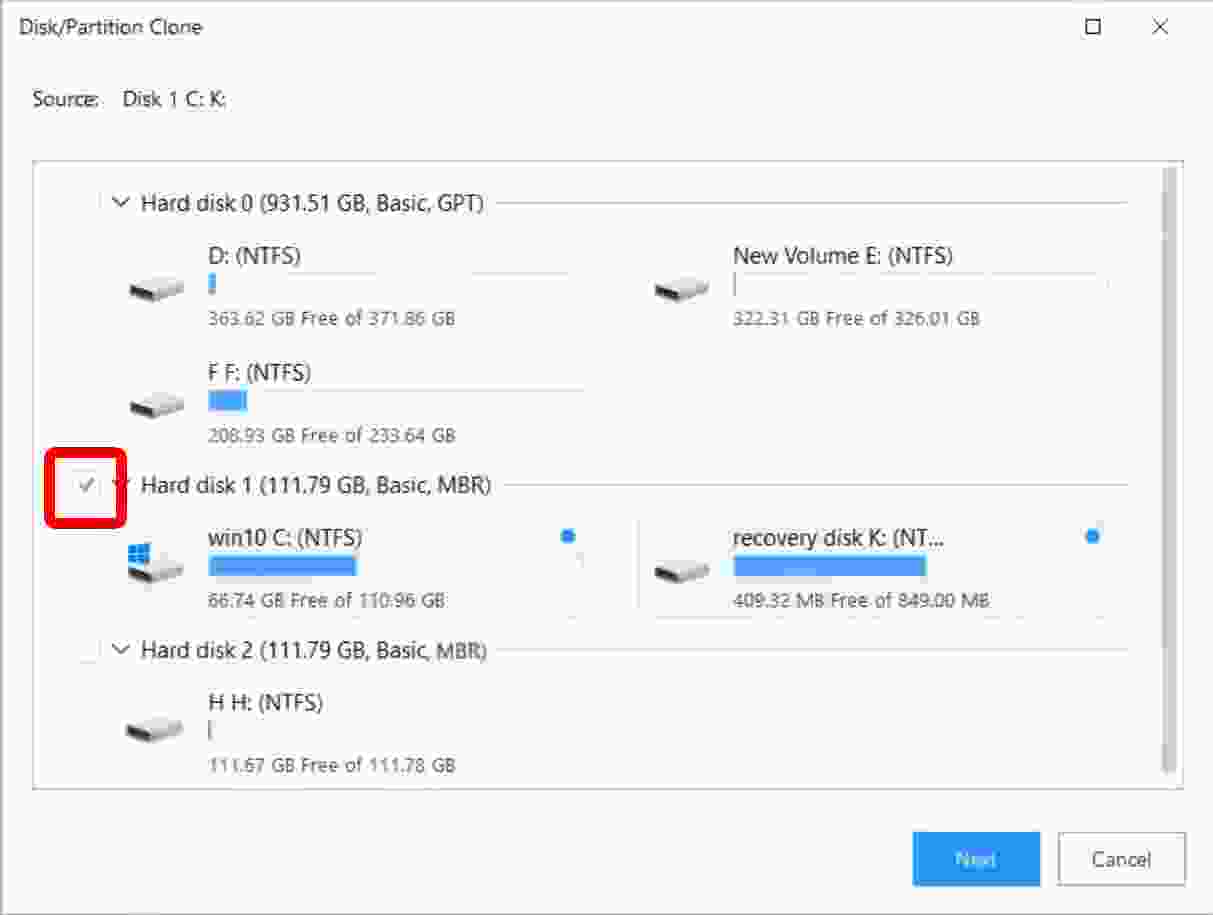This screenshot has height=915, width=1213.
Task: Toggle the blue selection dot on recovery disk K:
Action: pos(1092,537)
